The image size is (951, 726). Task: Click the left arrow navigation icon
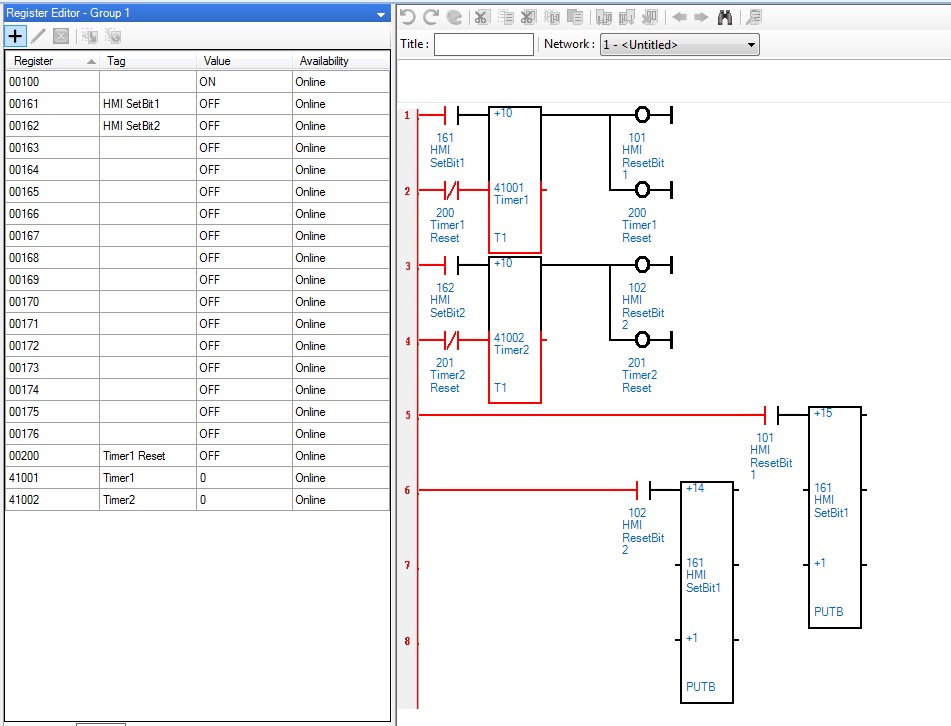tap(679, 17)
